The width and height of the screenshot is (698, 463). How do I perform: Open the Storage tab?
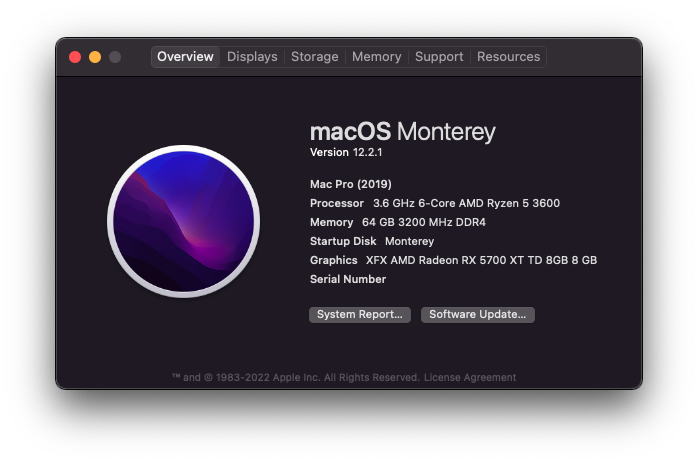click(314, 57)
